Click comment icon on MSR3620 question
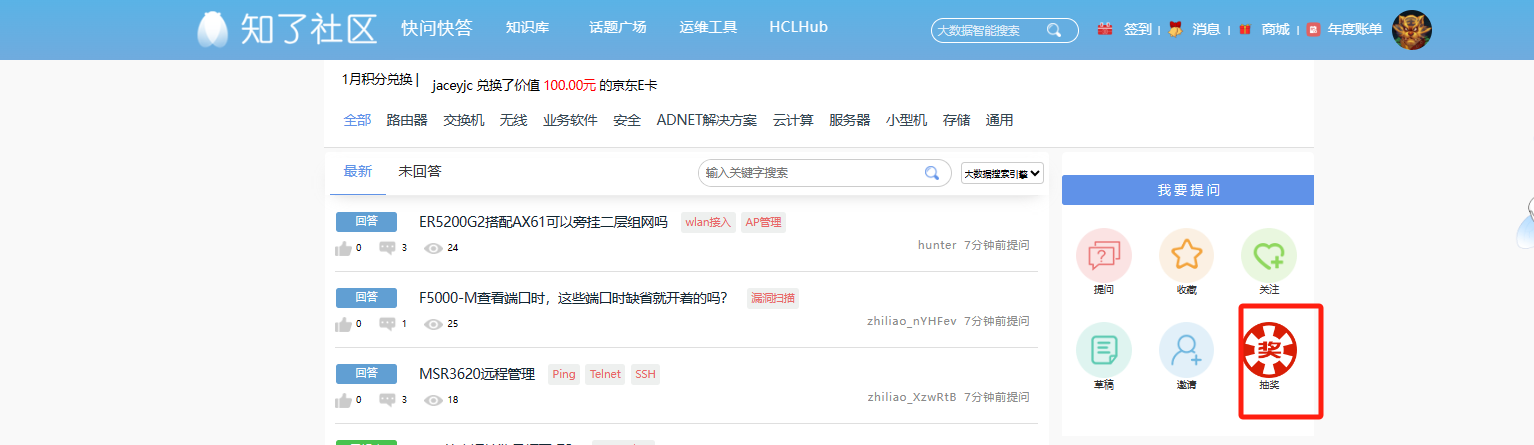1534x445 pixels. click(x=388, y=399)
